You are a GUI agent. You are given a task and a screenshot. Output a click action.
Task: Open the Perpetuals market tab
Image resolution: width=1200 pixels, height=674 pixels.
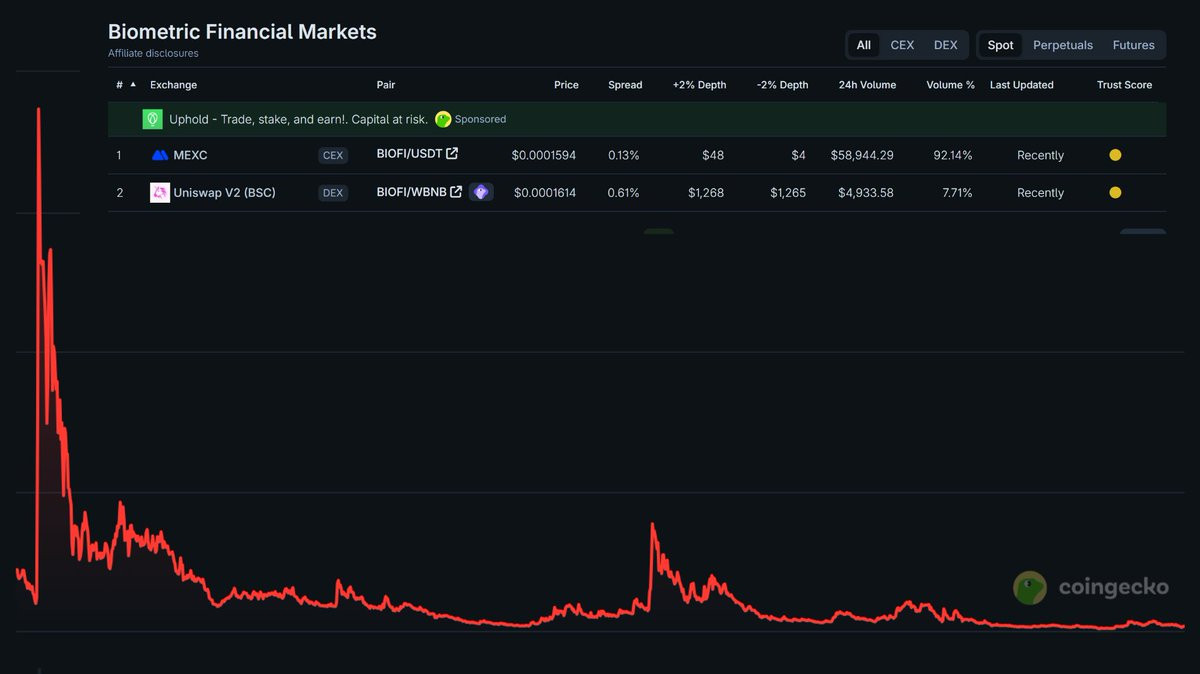[1063, 45]
